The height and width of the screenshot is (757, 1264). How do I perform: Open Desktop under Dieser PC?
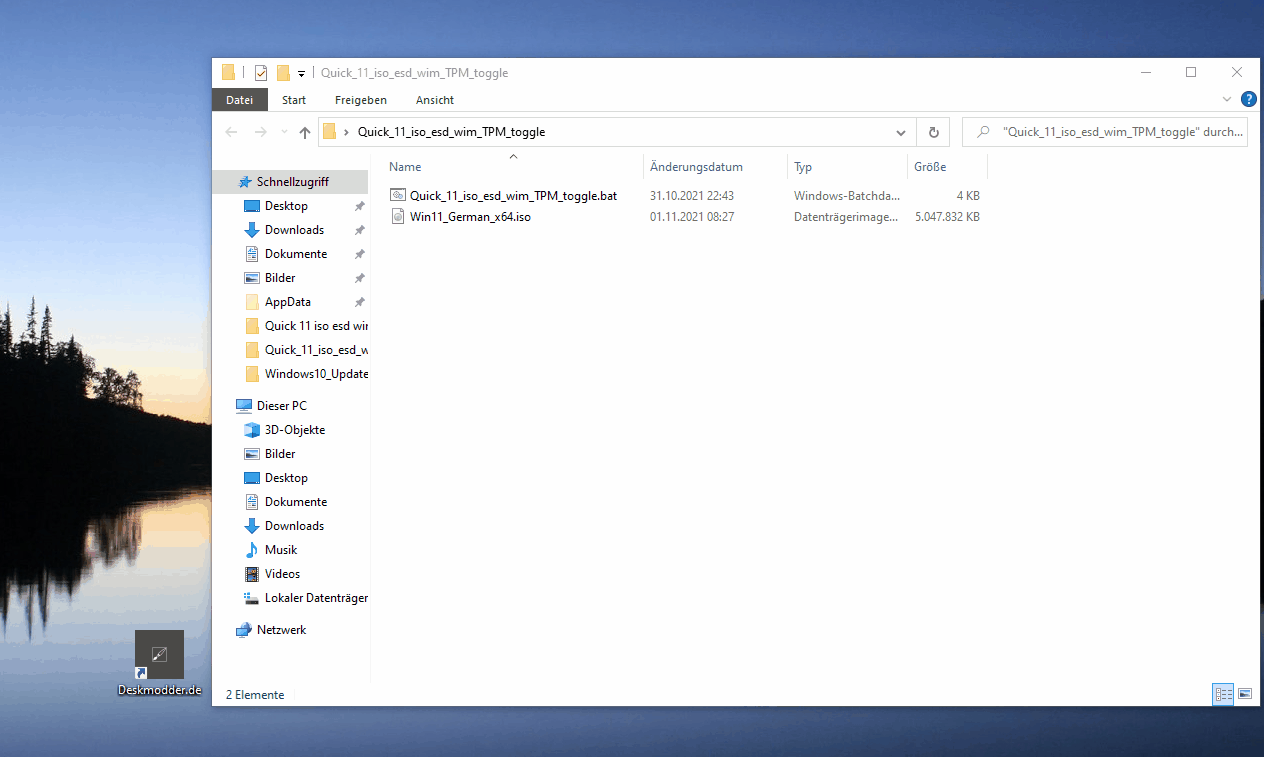point(286,478)
